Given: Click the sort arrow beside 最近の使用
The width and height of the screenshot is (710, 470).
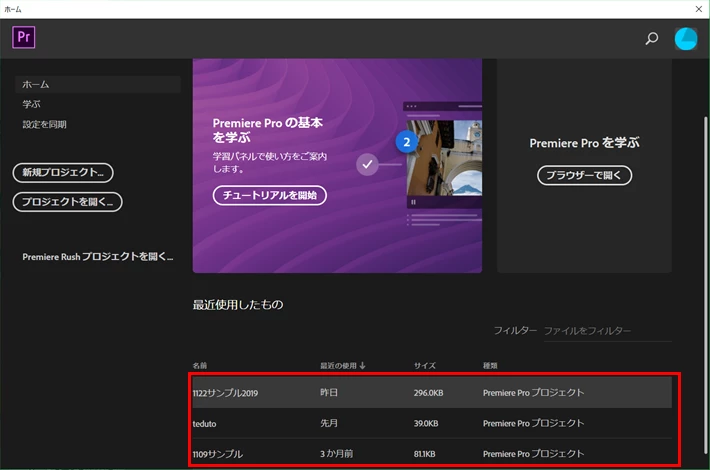Looking at the screenshot, I should coord(362,365).
